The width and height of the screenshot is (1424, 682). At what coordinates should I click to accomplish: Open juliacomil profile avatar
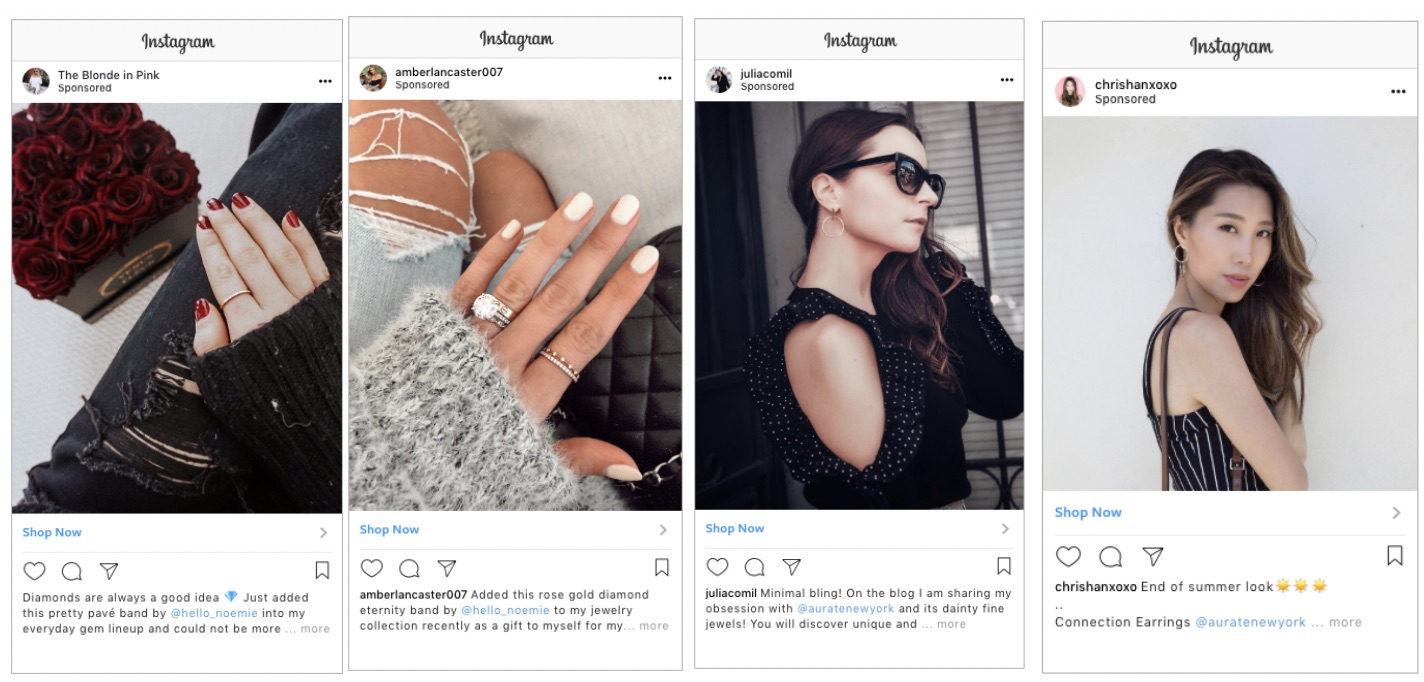click(x=719, y=80)
